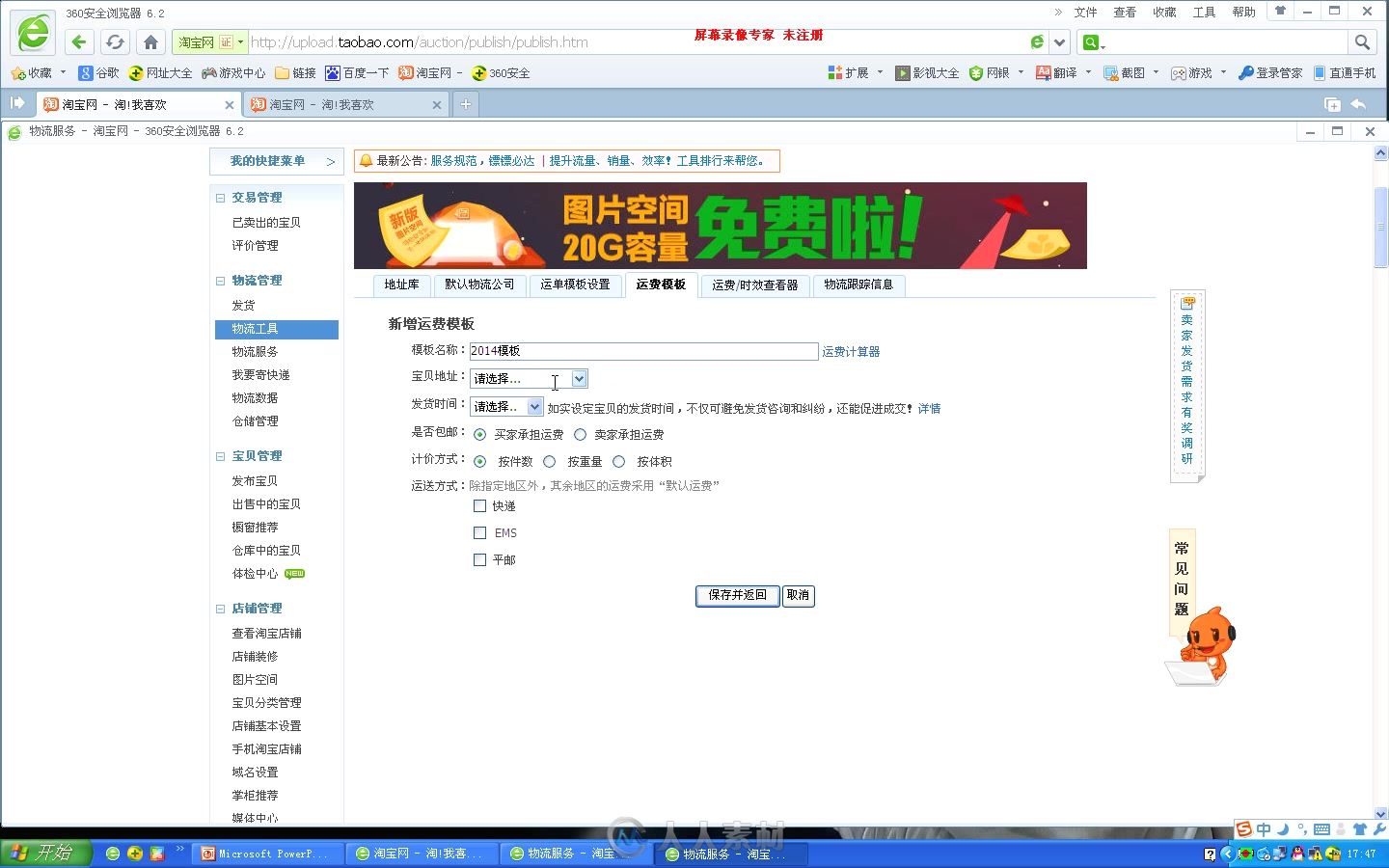Click the page vertical scrollbar thumb

pyautogui.click(x=1380, y=227)
